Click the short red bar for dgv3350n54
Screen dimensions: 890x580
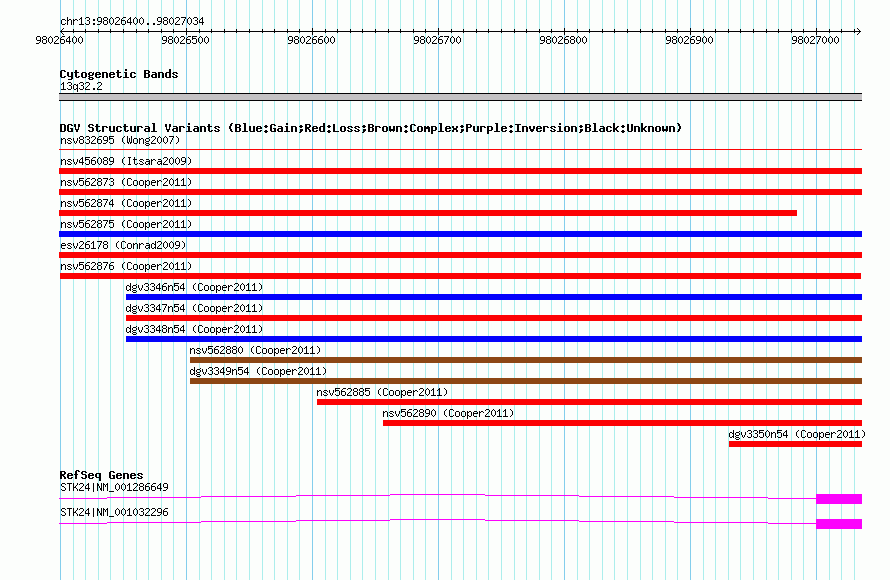point(795,444)
